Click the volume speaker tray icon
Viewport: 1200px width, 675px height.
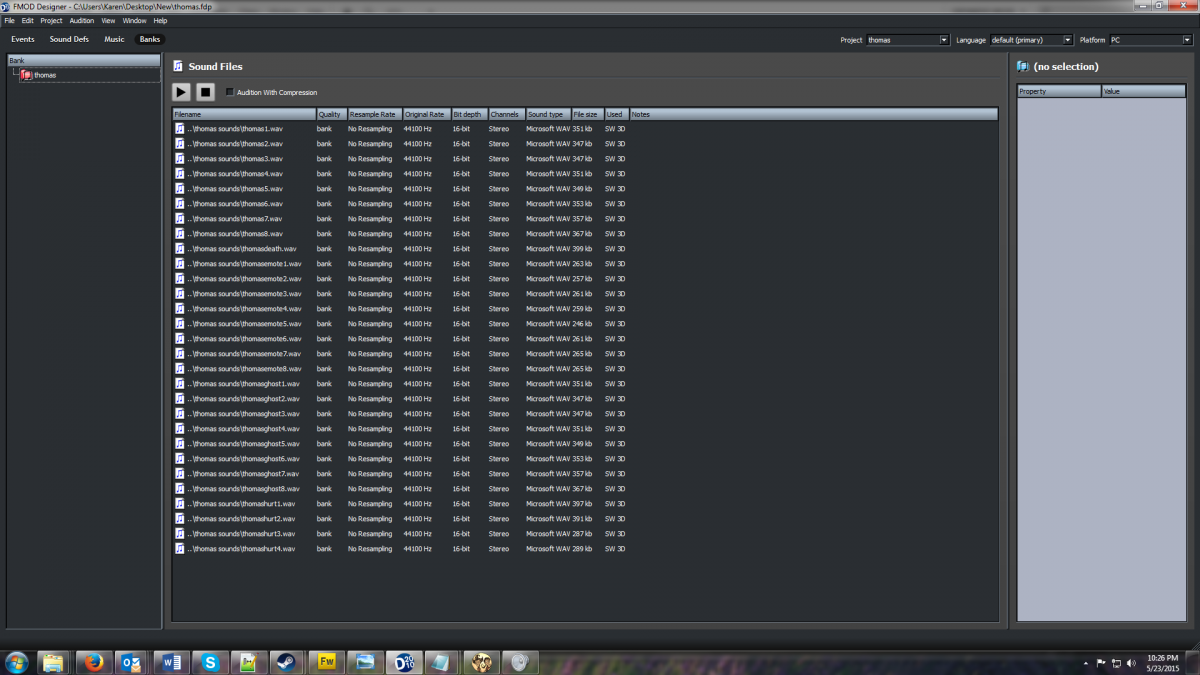(1131, 662)
